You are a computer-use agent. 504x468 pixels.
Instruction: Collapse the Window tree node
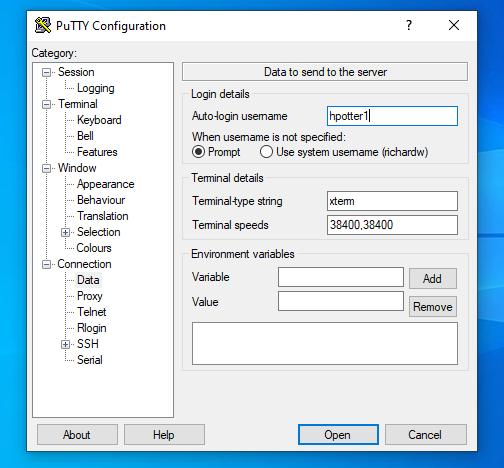coord(46,168)
